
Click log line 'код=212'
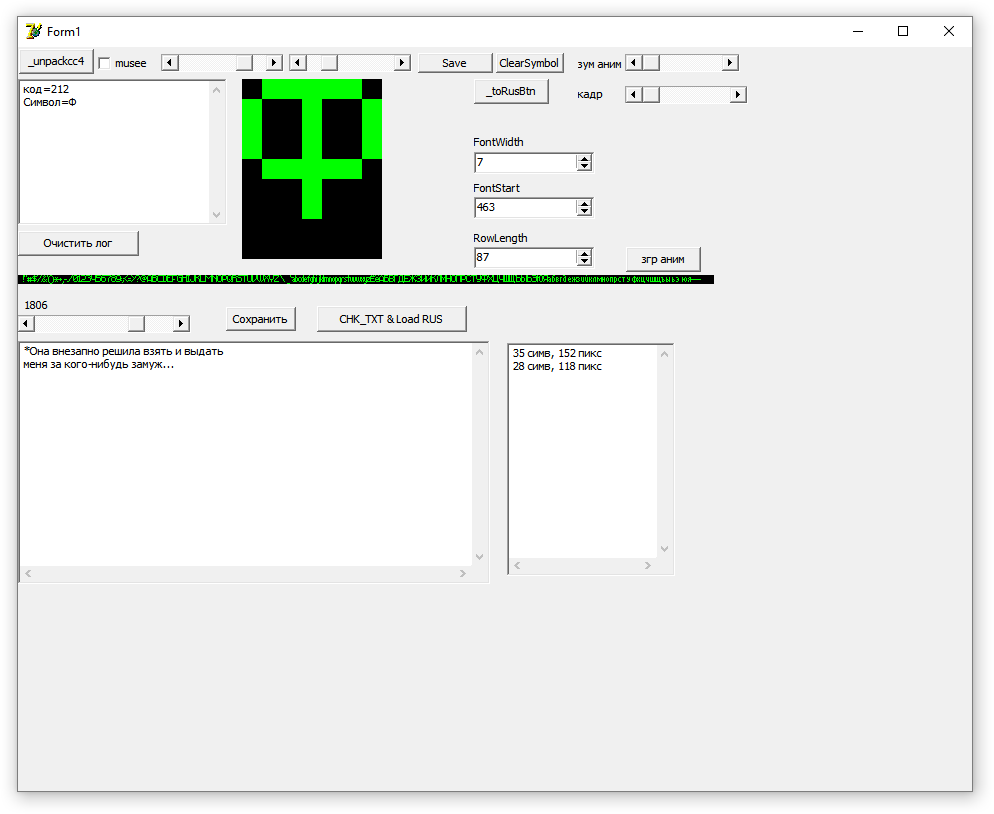46,89
